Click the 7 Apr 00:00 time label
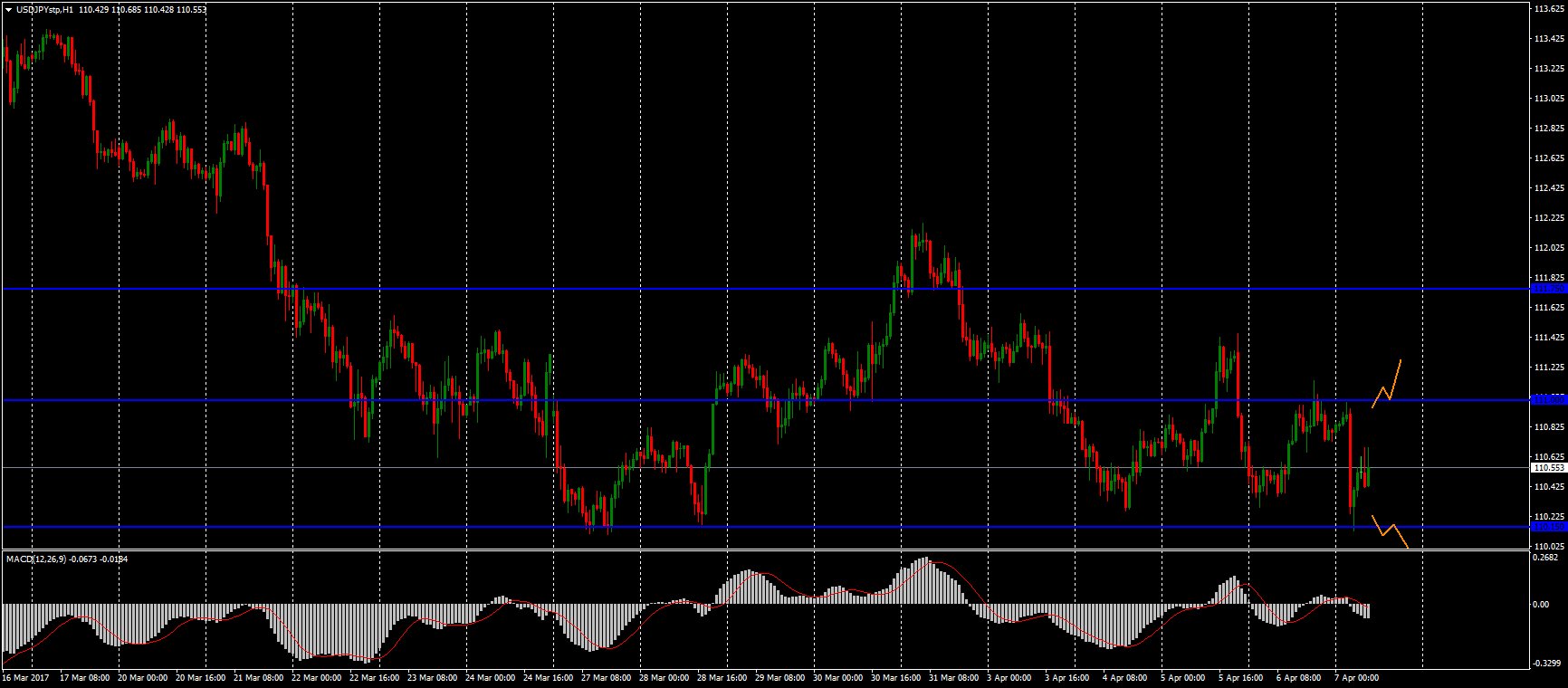 point(1358,677)
